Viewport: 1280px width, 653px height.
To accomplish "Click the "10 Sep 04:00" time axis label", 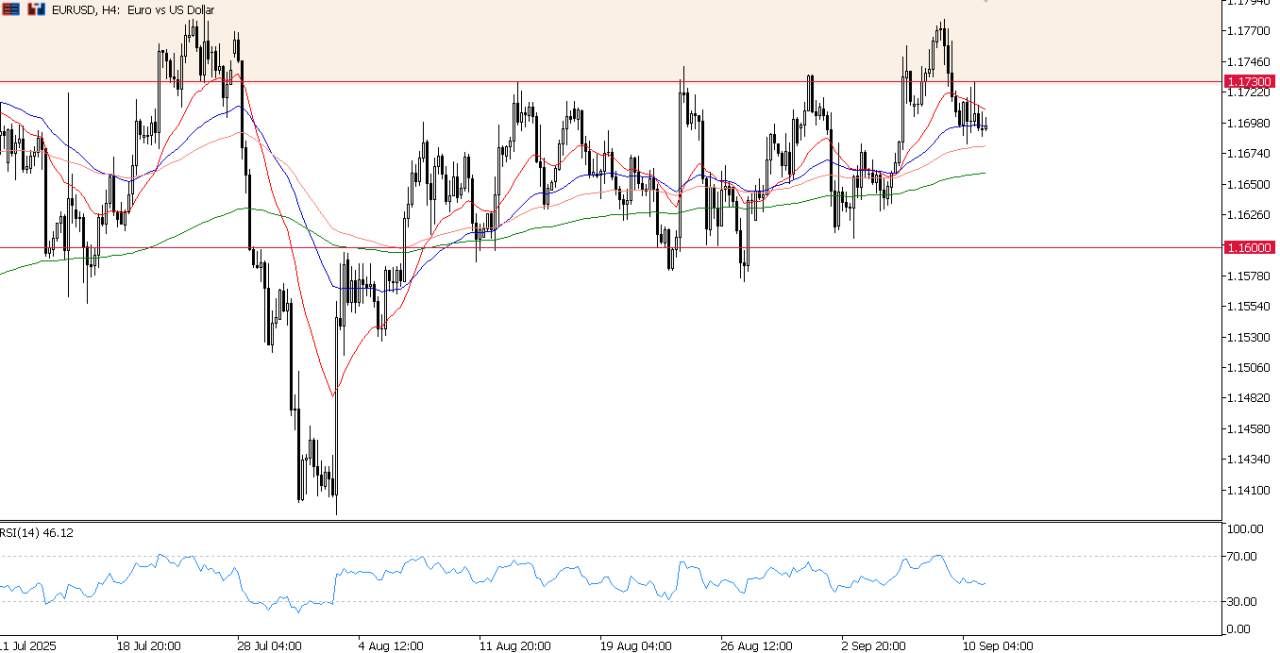I will point(998,646).
